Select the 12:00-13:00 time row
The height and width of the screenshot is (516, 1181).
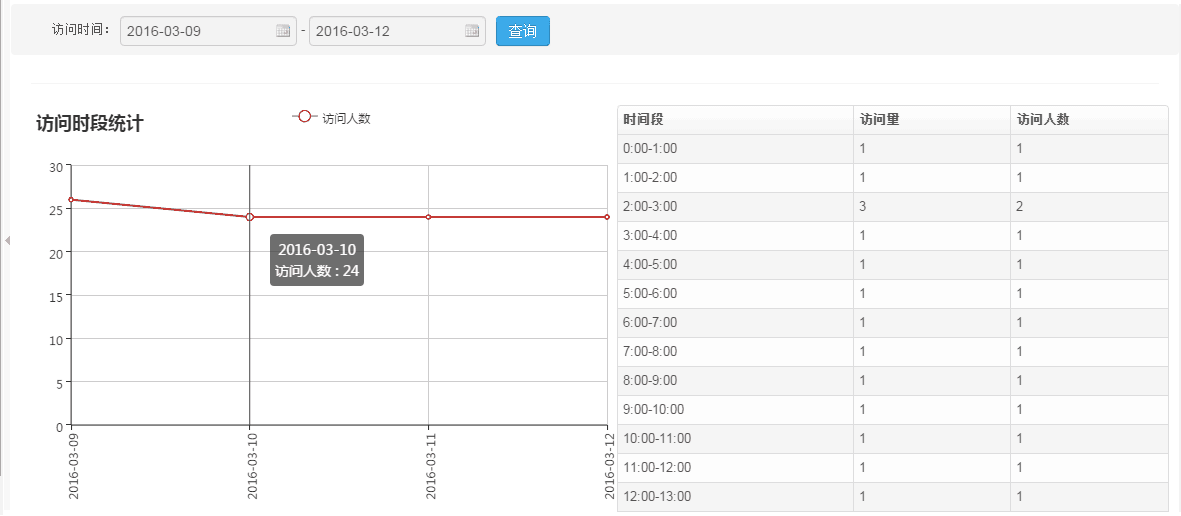[893, 496]
